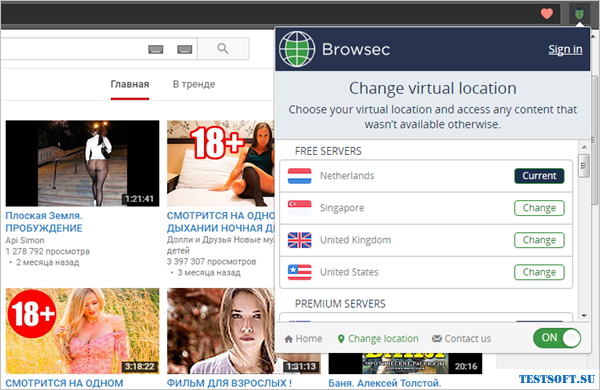The image size is (600, 390).
Task: Click the red heart icon in browser toolbar
Action: pyautogui.click(x=547, y=14)
